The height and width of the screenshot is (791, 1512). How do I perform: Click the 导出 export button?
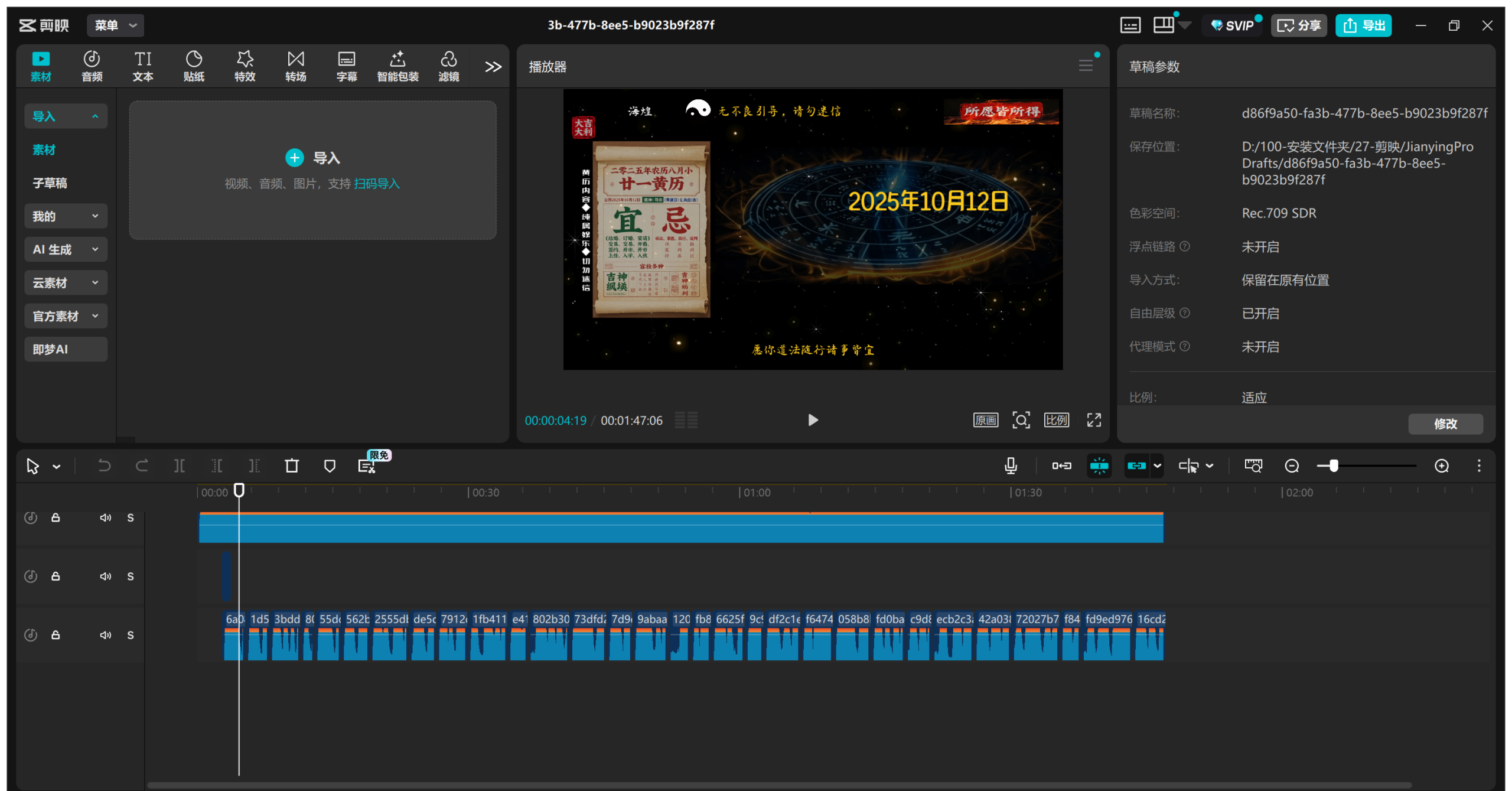[x=1364, y=25]
